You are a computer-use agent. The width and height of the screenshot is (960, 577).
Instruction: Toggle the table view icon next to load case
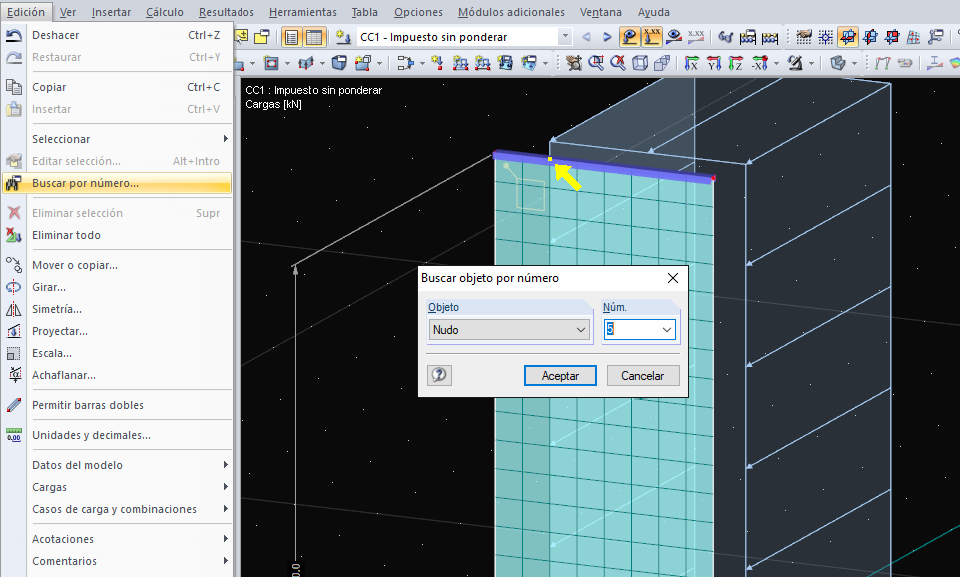(313, 37)
